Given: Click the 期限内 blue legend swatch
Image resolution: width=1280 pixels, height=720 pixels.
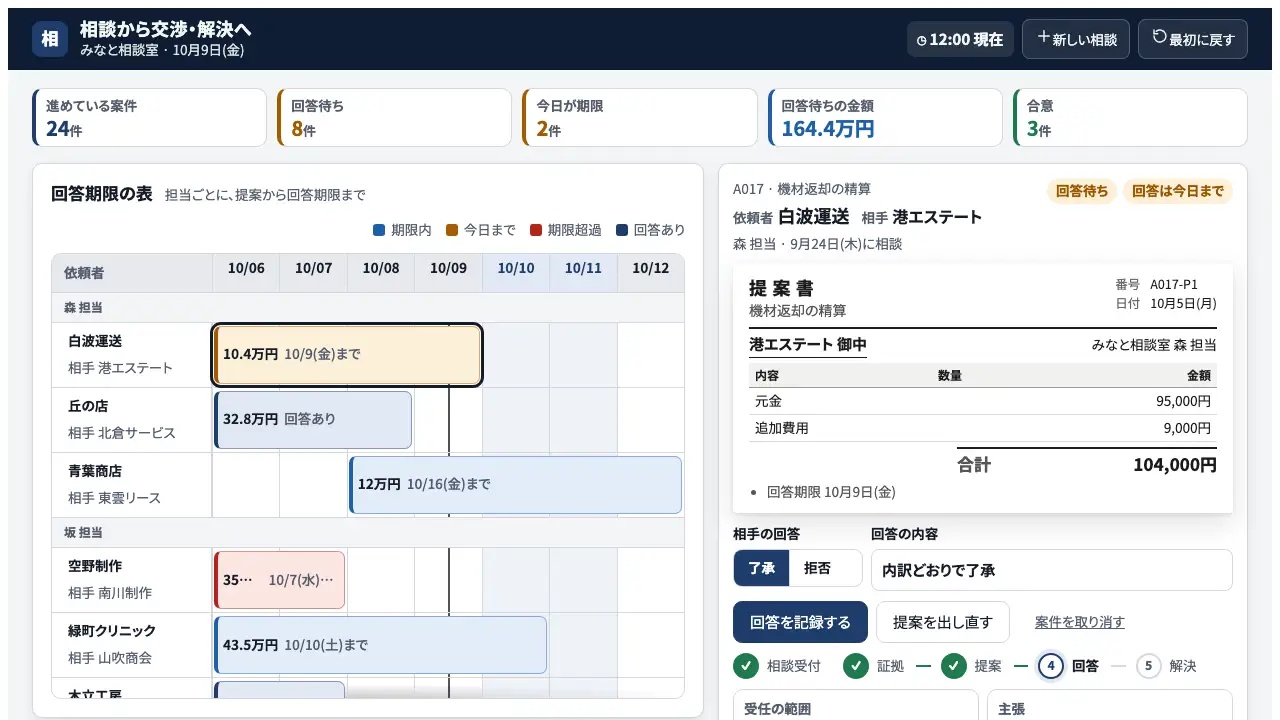Looking at the screenshot, I should tap(379, 230).
